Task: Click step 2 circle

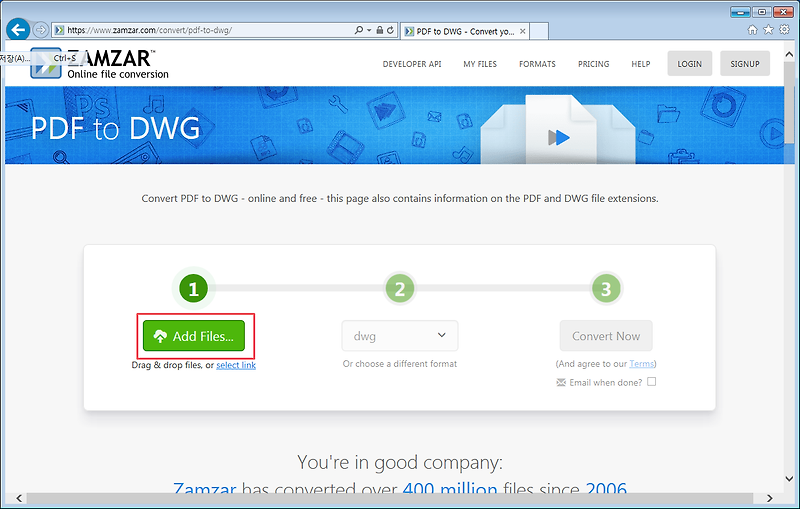Action: 400,289
